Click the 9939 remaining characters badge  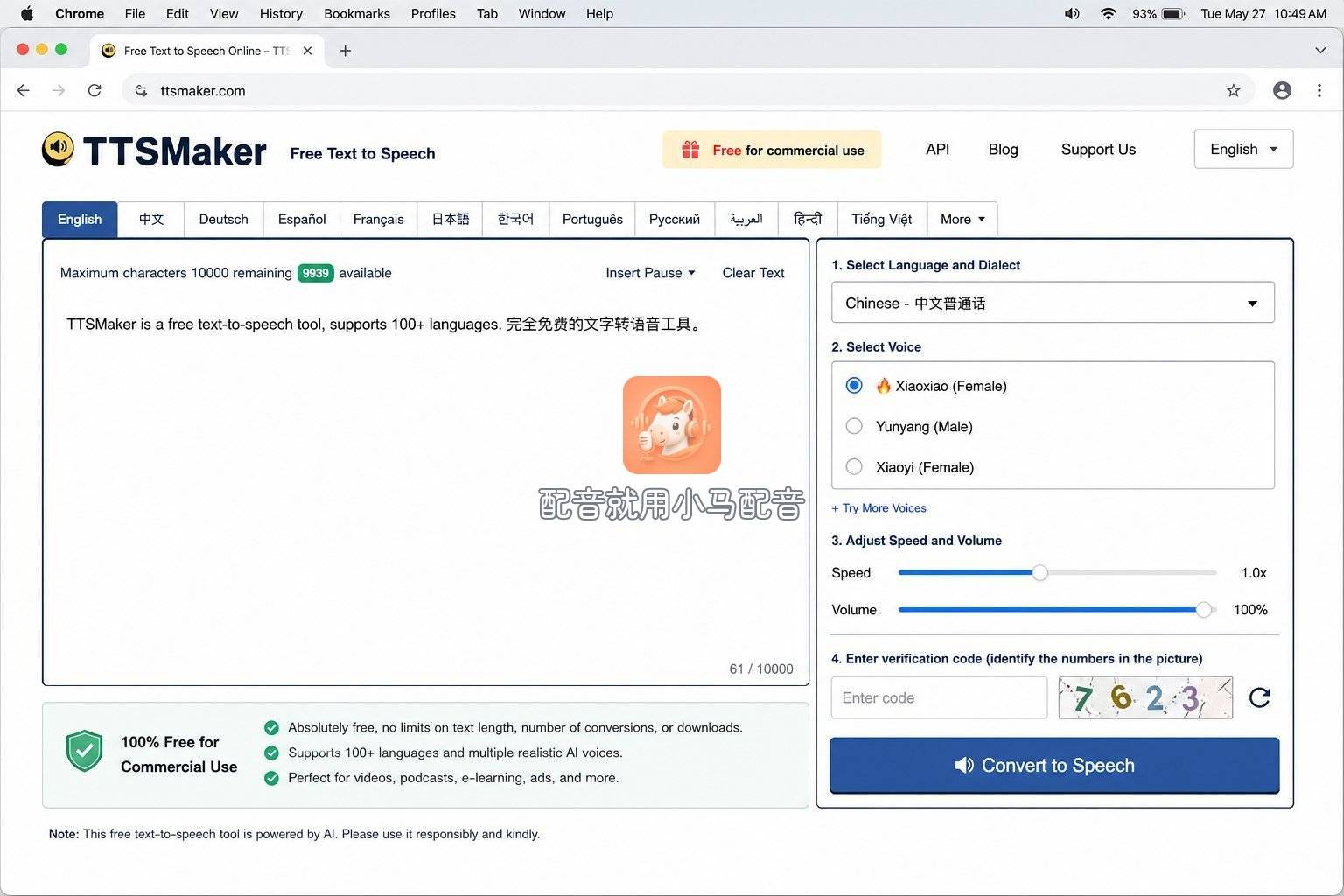point(315,273)
